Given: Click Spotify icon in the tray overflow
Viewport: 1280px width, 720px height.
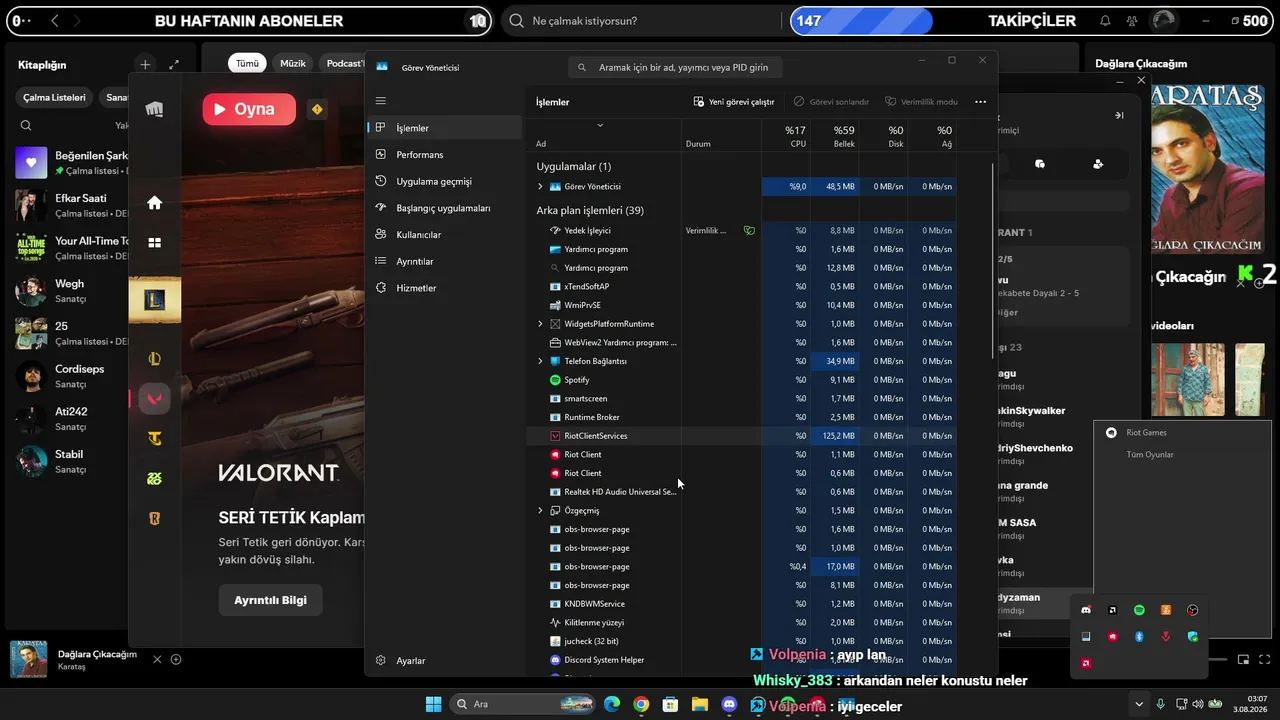Looking at the screenshot, I should click(1139, 610).
